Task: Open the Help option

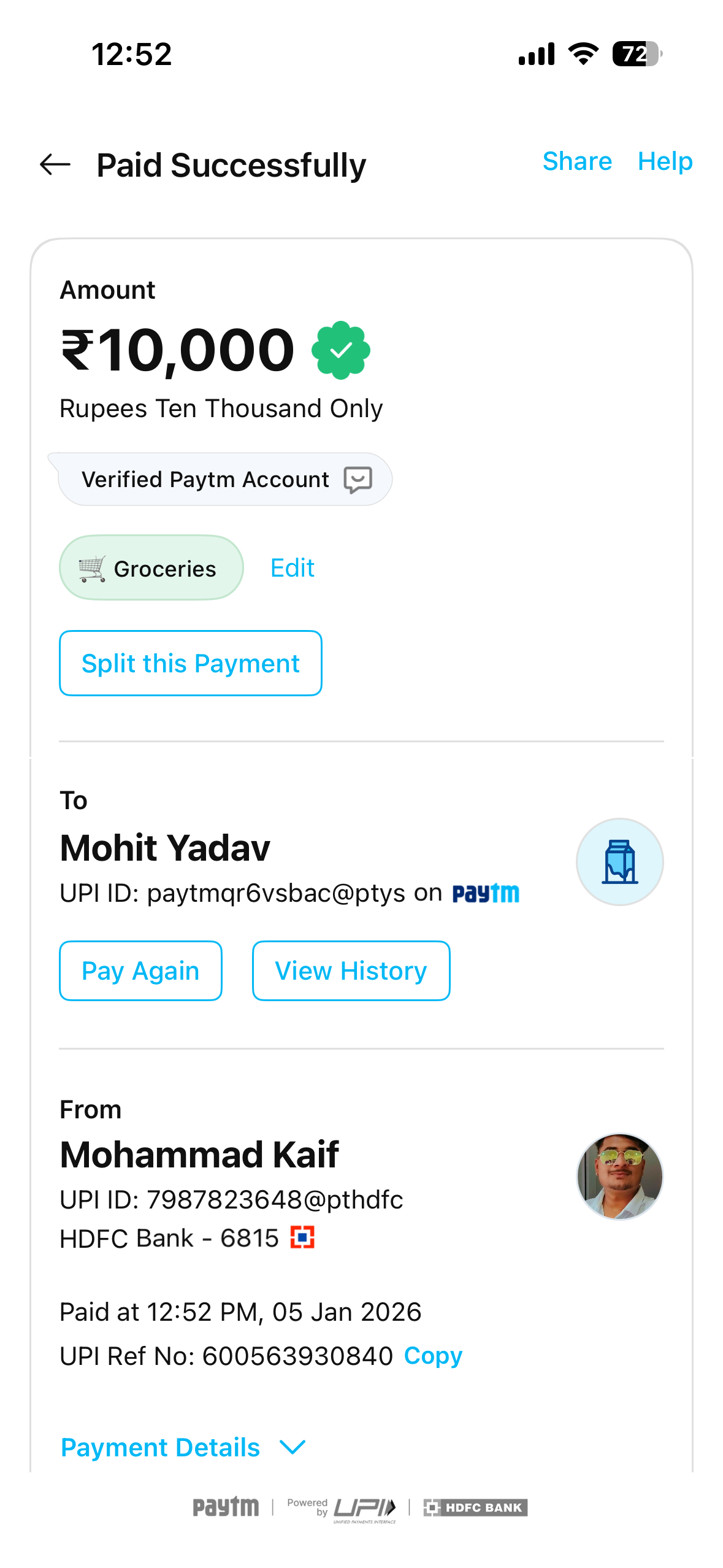Action: pyautogui.click(x=665, y=161)
